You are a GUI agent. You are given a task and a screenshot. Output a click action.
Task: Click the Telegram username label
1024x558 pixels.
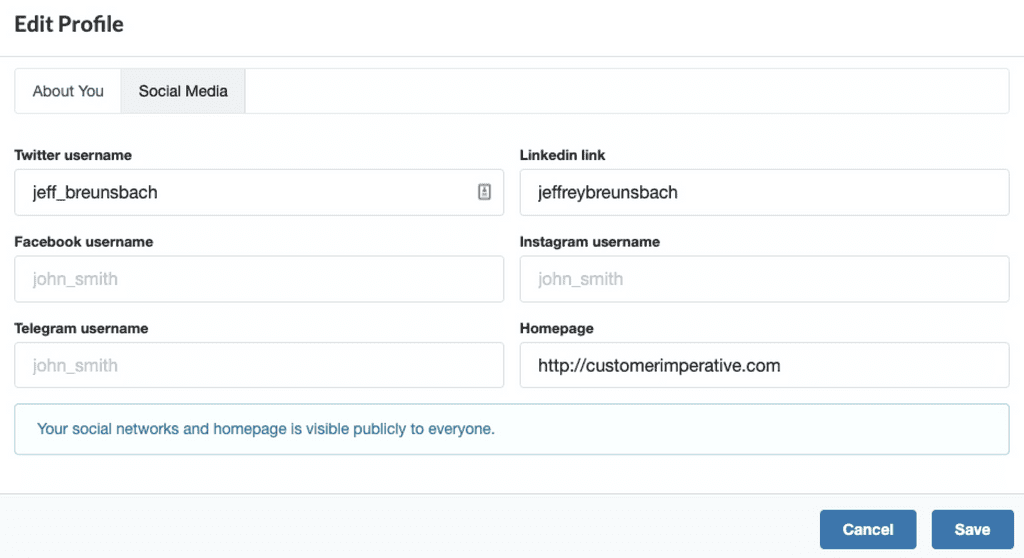pos(81,328)
